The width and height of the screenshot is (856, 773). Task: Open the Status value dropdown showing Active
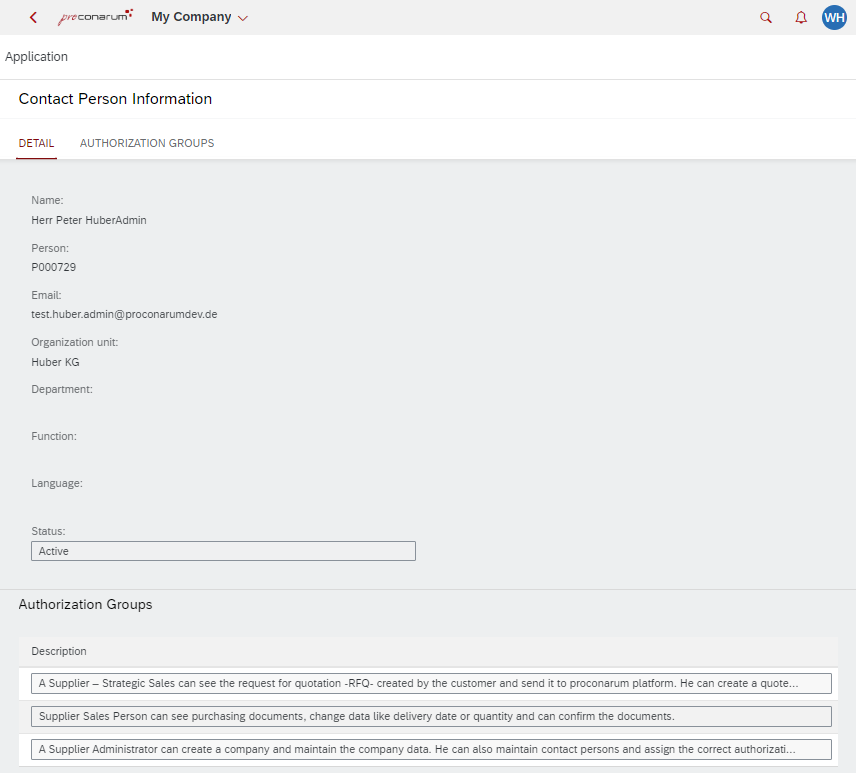coord(223,551)
